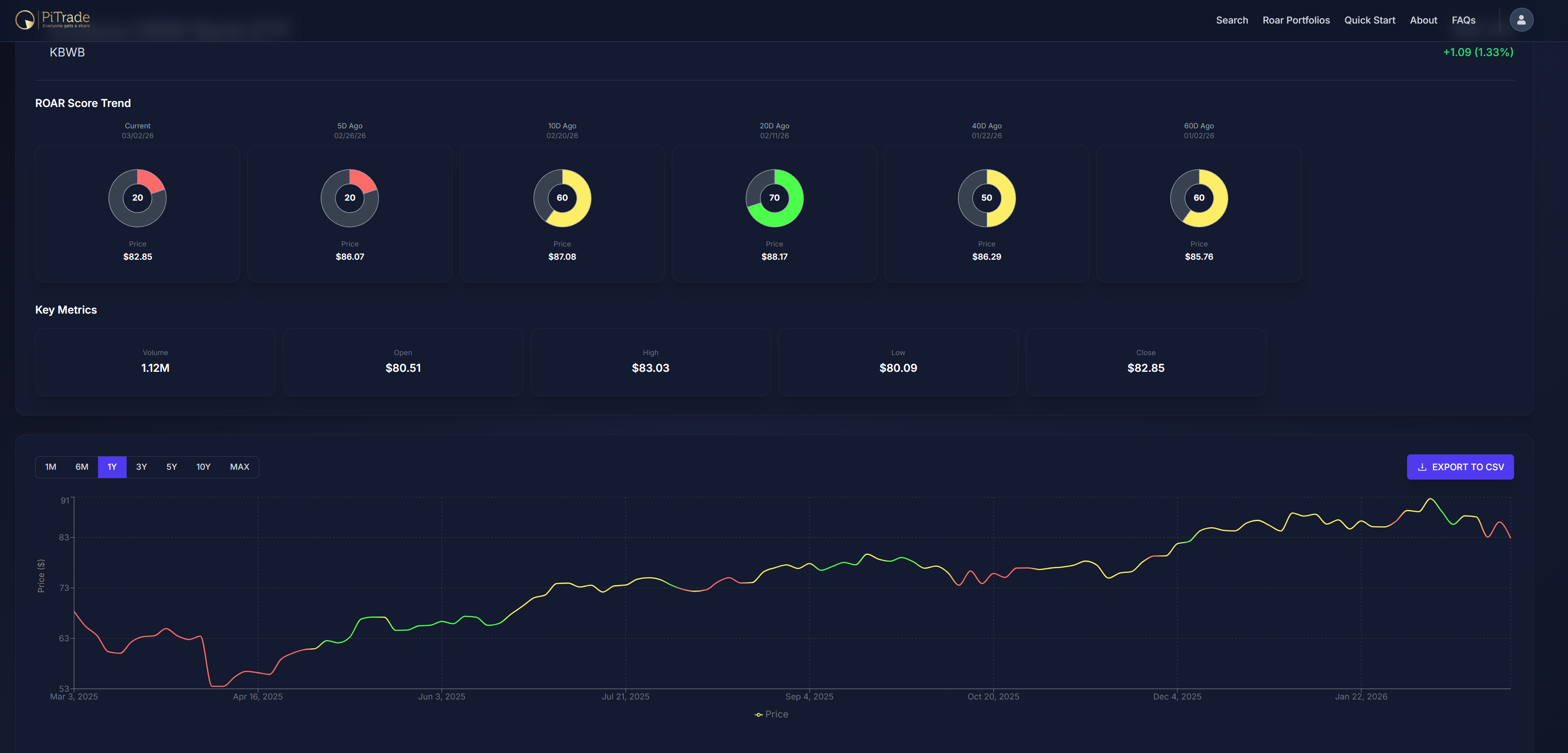Click the current ROAR score 20 donut
The height and width of the screenshot is (753, 1568).
click(137, 198)
